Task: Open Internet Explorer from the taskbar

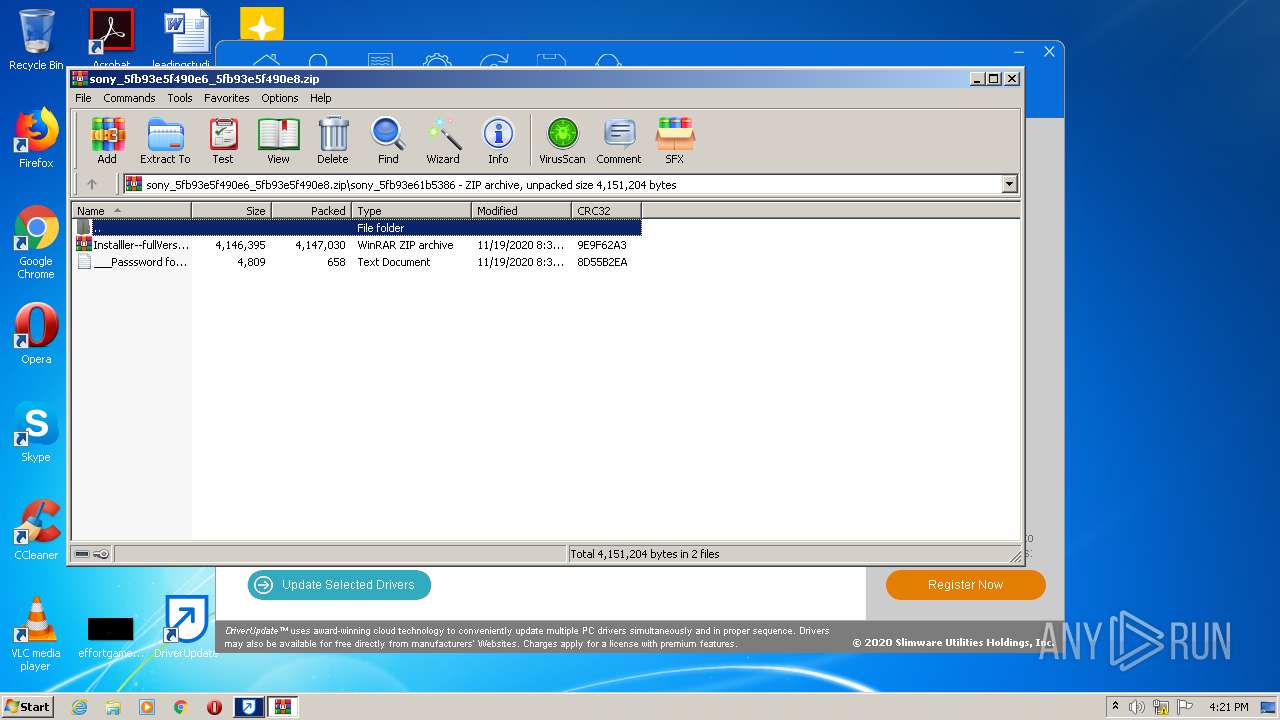Action: pyautogui.click(x=79, y=707)
